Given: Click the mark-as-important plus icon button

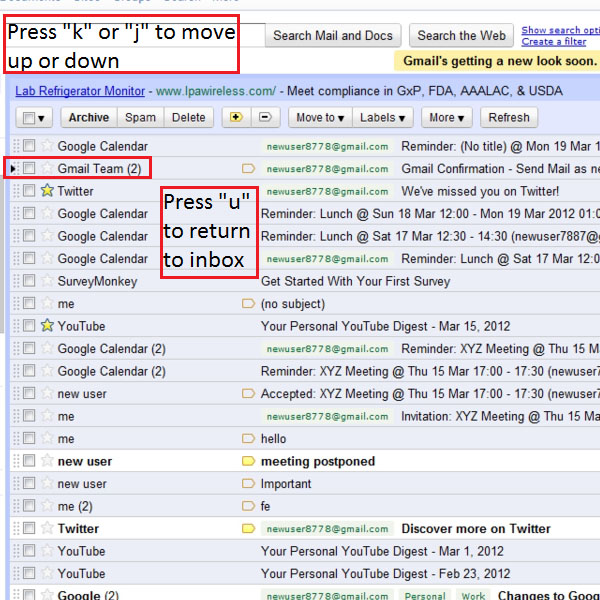Looking at the screenshot, I should coord(236,117).
